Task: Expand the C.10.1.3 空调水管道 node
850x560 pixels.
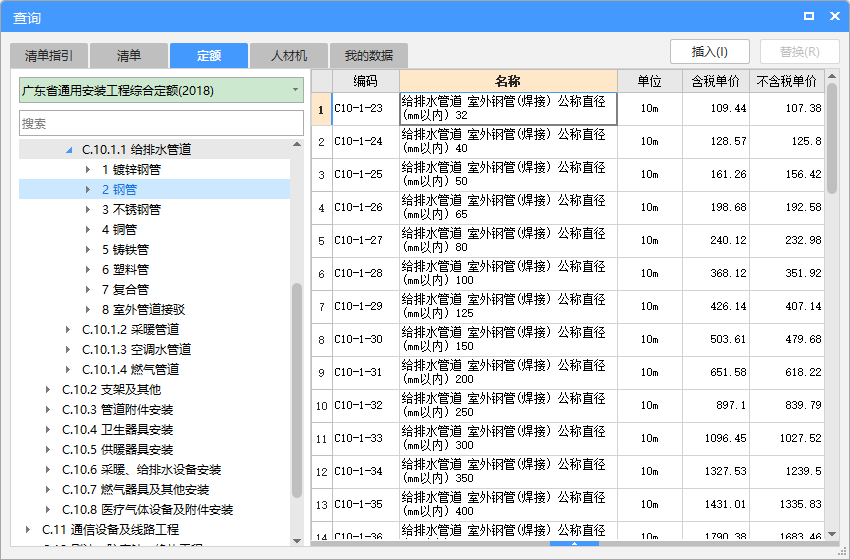Action: 68,350
